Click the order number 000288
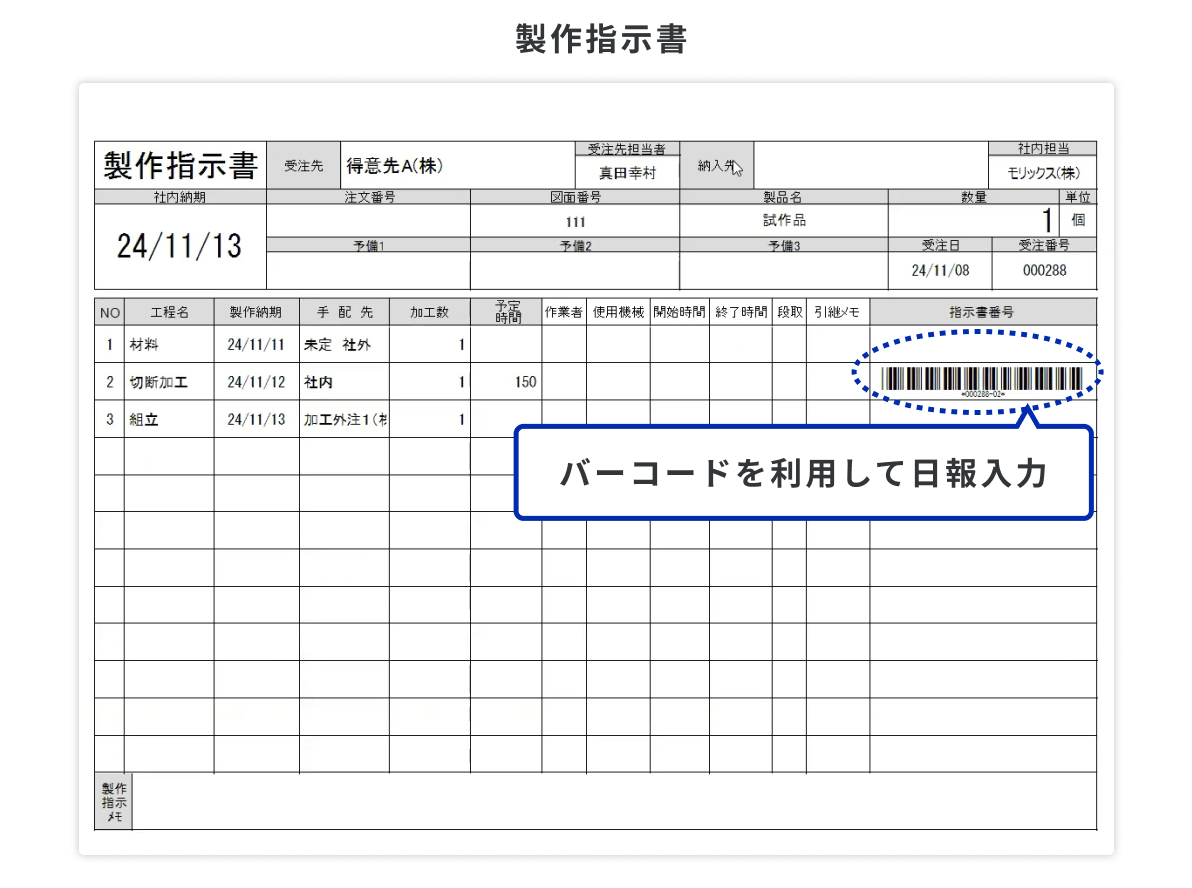The height and width of the screenshot is (888, 1192). point(1045,271)
